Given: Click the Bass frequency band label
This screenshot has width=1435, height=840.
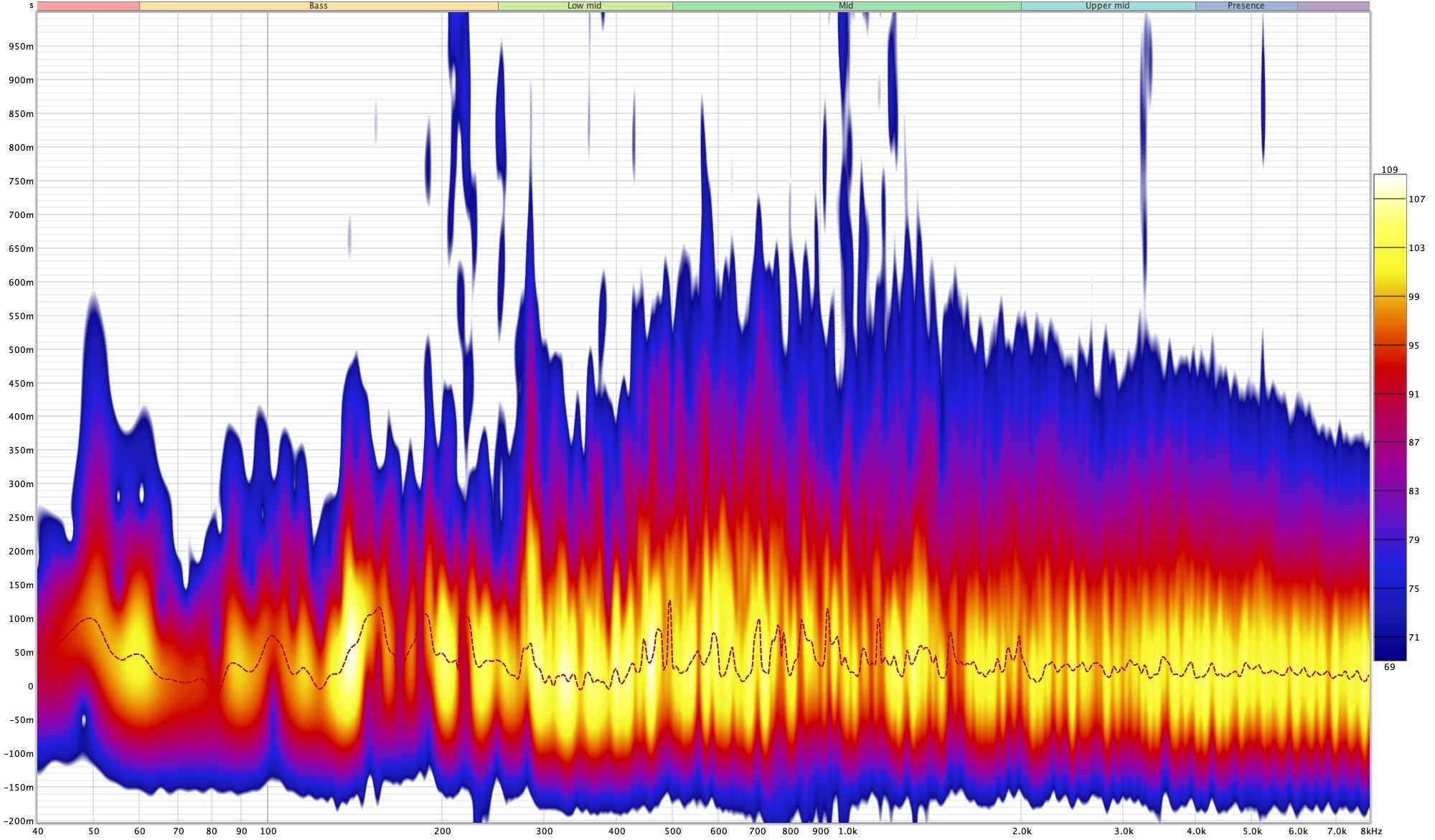Looking at the screenshot, I should [318, 6].
